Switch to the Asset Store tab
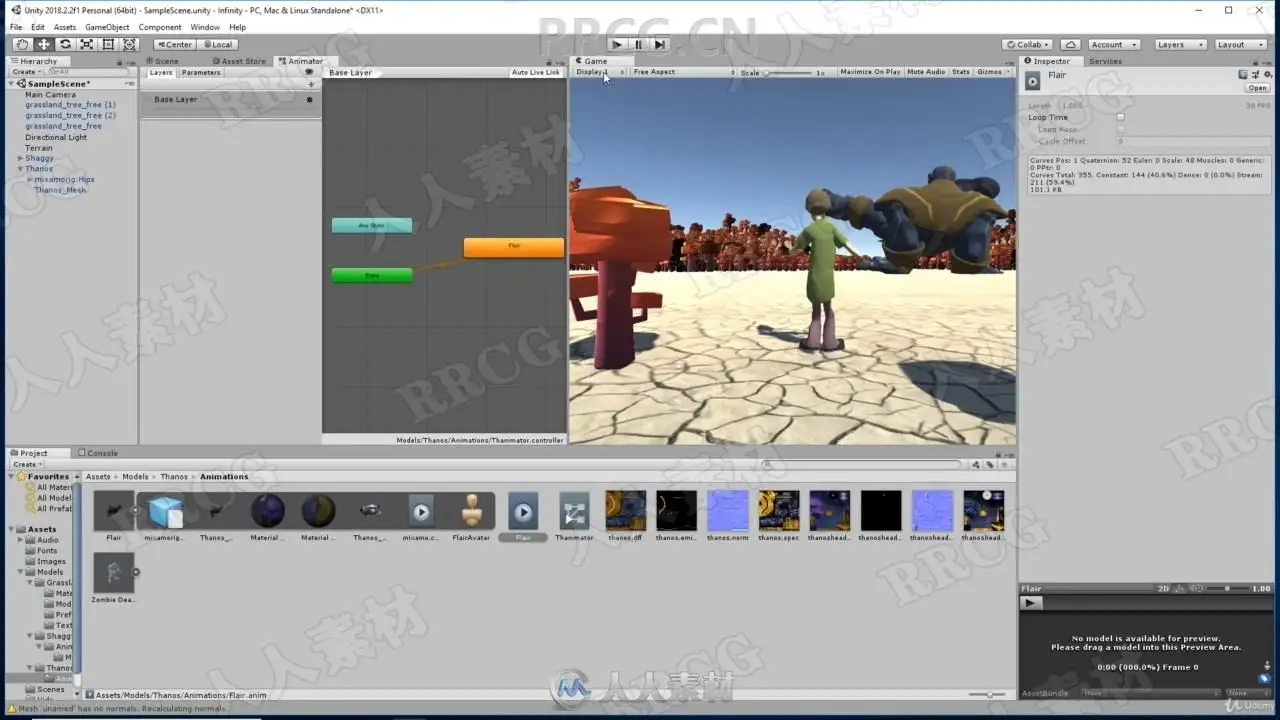 click(x=240, y=61)
